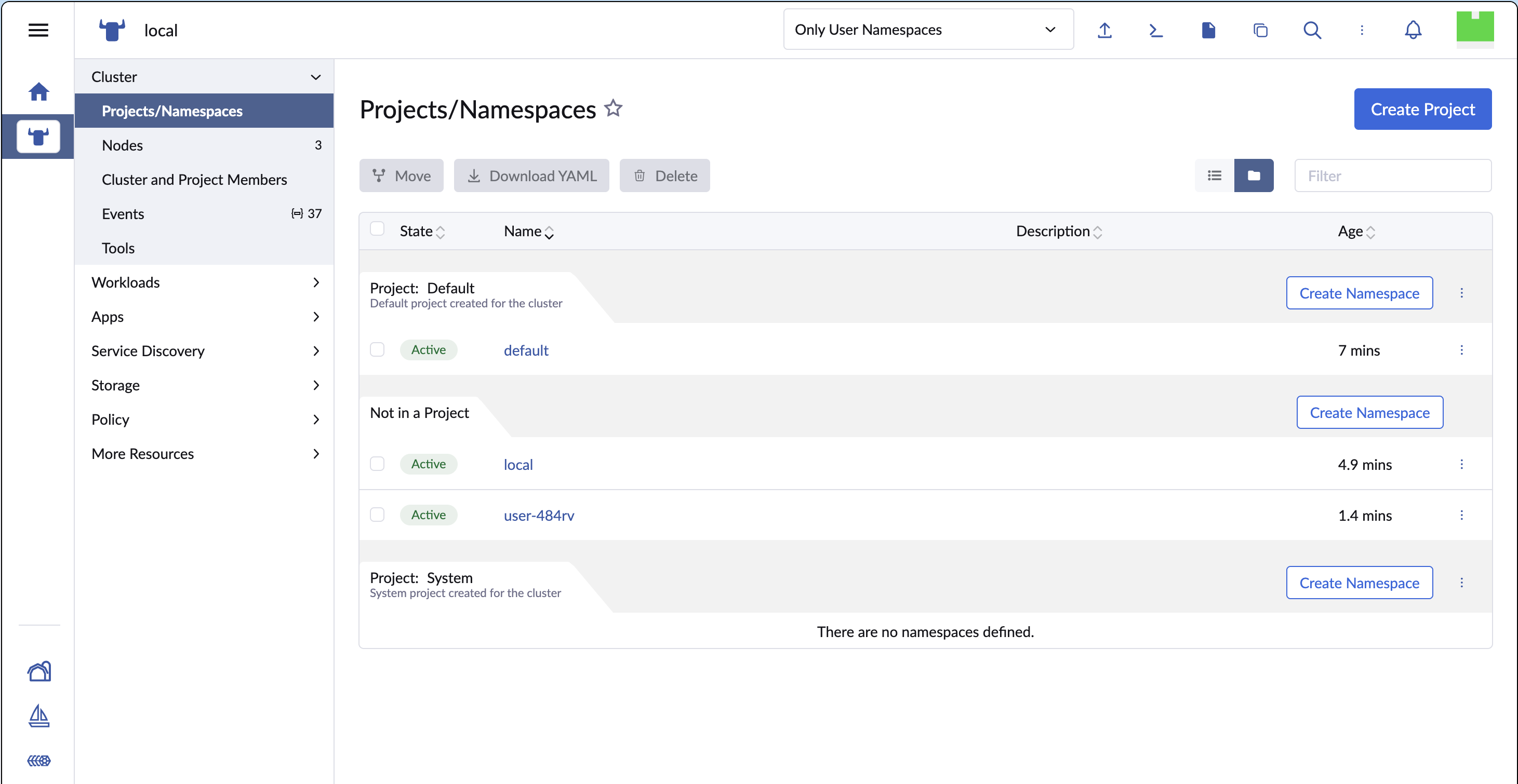1518x784 pixels.
Task: Switch to grouped folder view icon
Action: pos(1254,175)
